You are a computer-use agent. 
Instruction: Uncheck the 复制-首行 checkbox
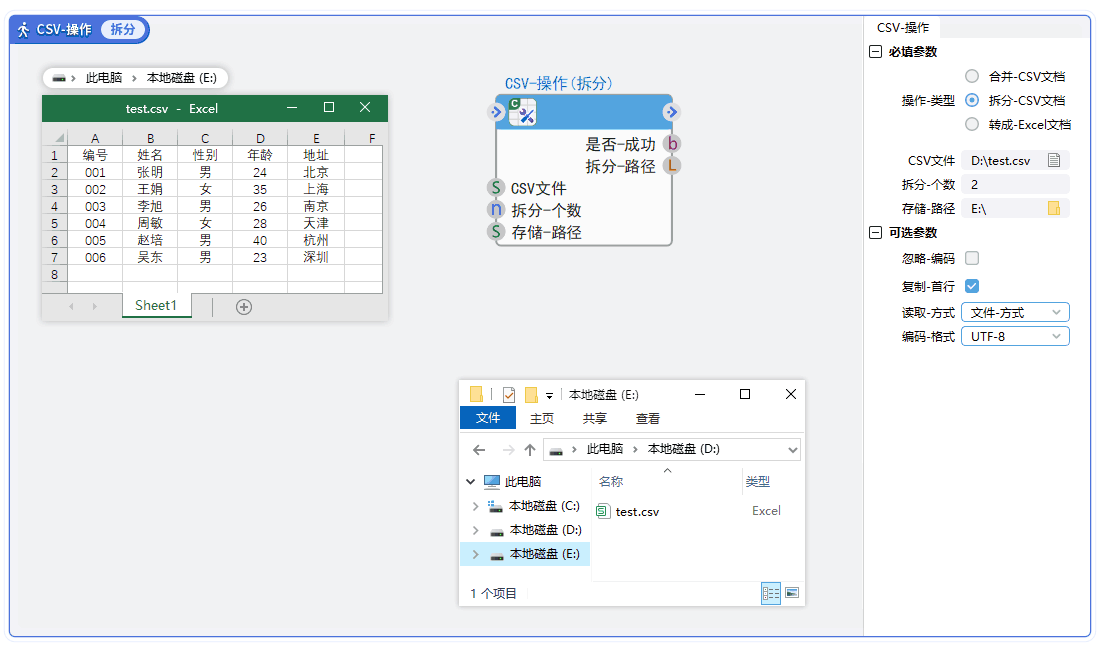(x=971, y=286)
